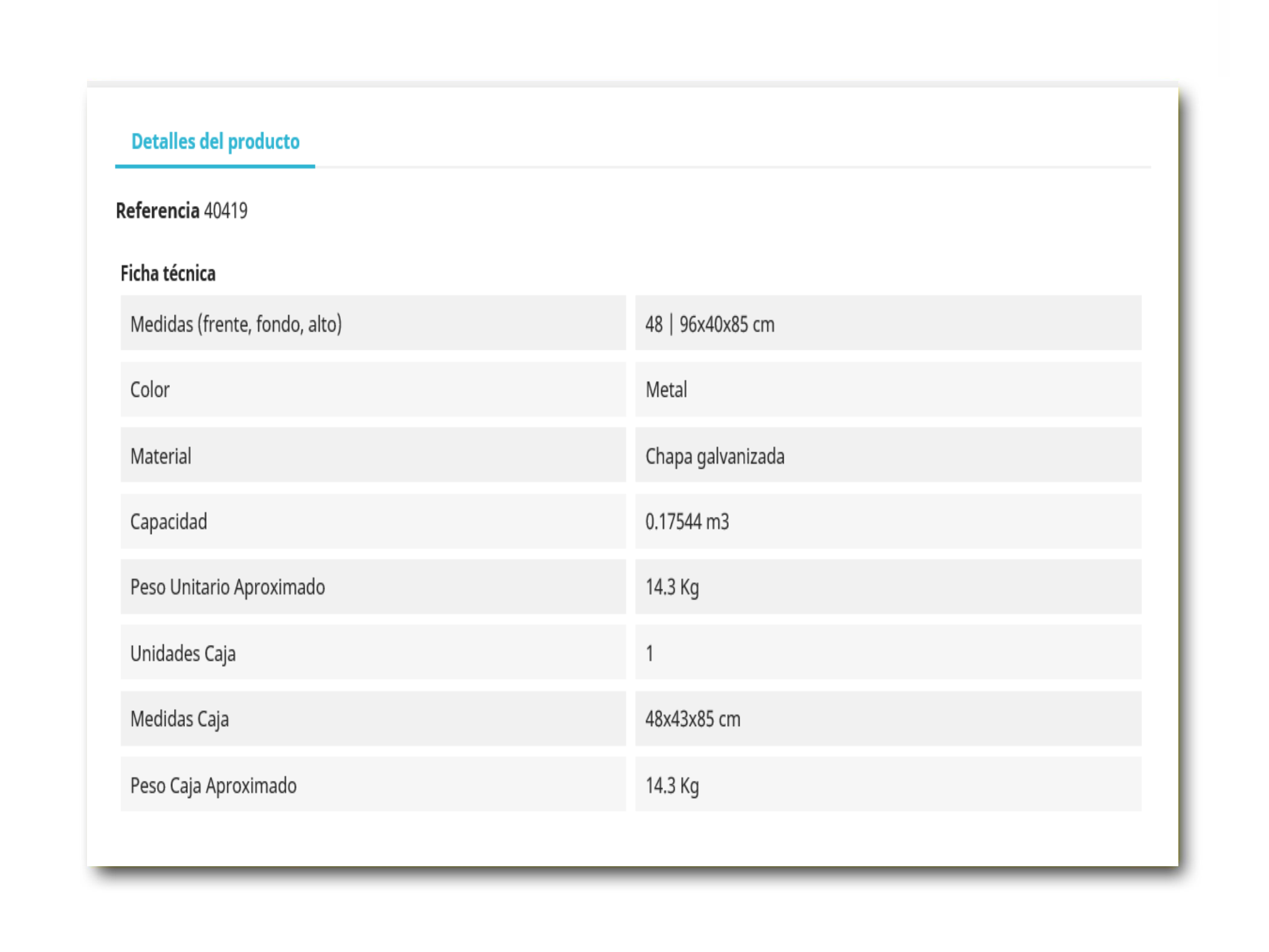Click the Ficha técnica heading

pos(168,274)
